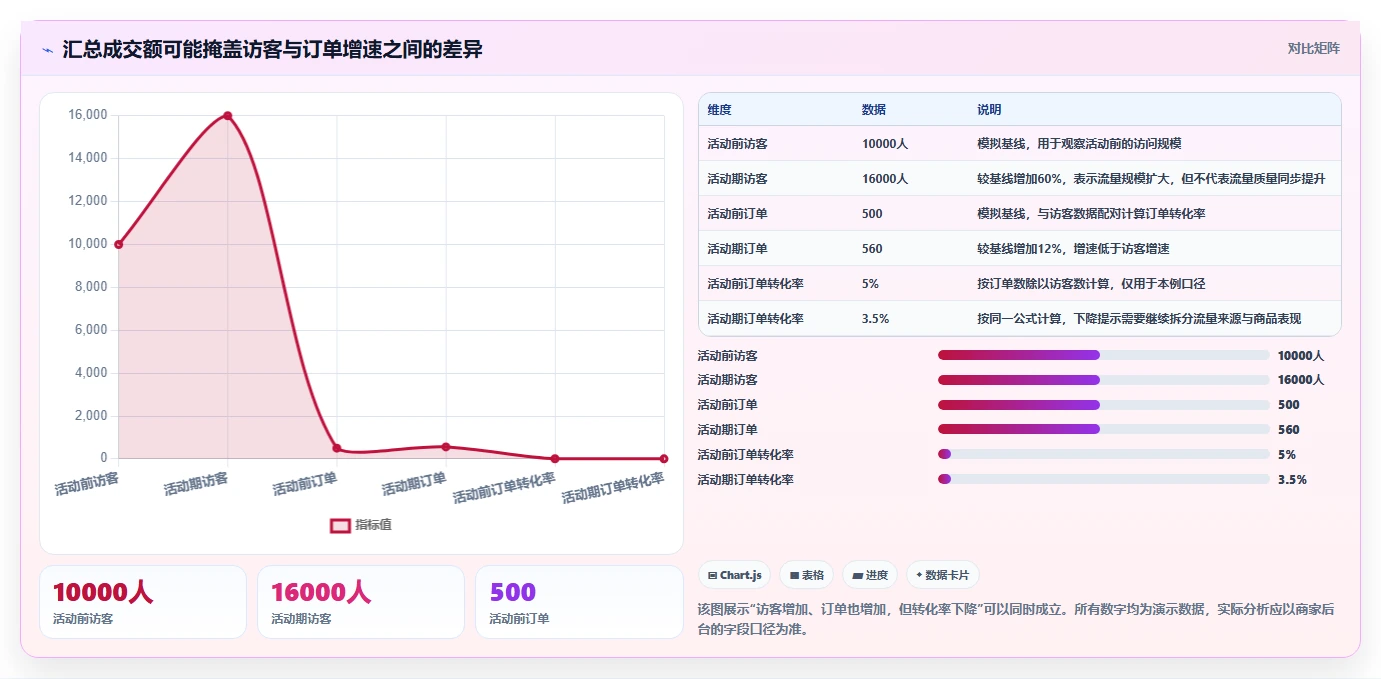Click the footer note starting 该图展示
The width and height of the screenshot is (1381, 679).
[1016, 619]
